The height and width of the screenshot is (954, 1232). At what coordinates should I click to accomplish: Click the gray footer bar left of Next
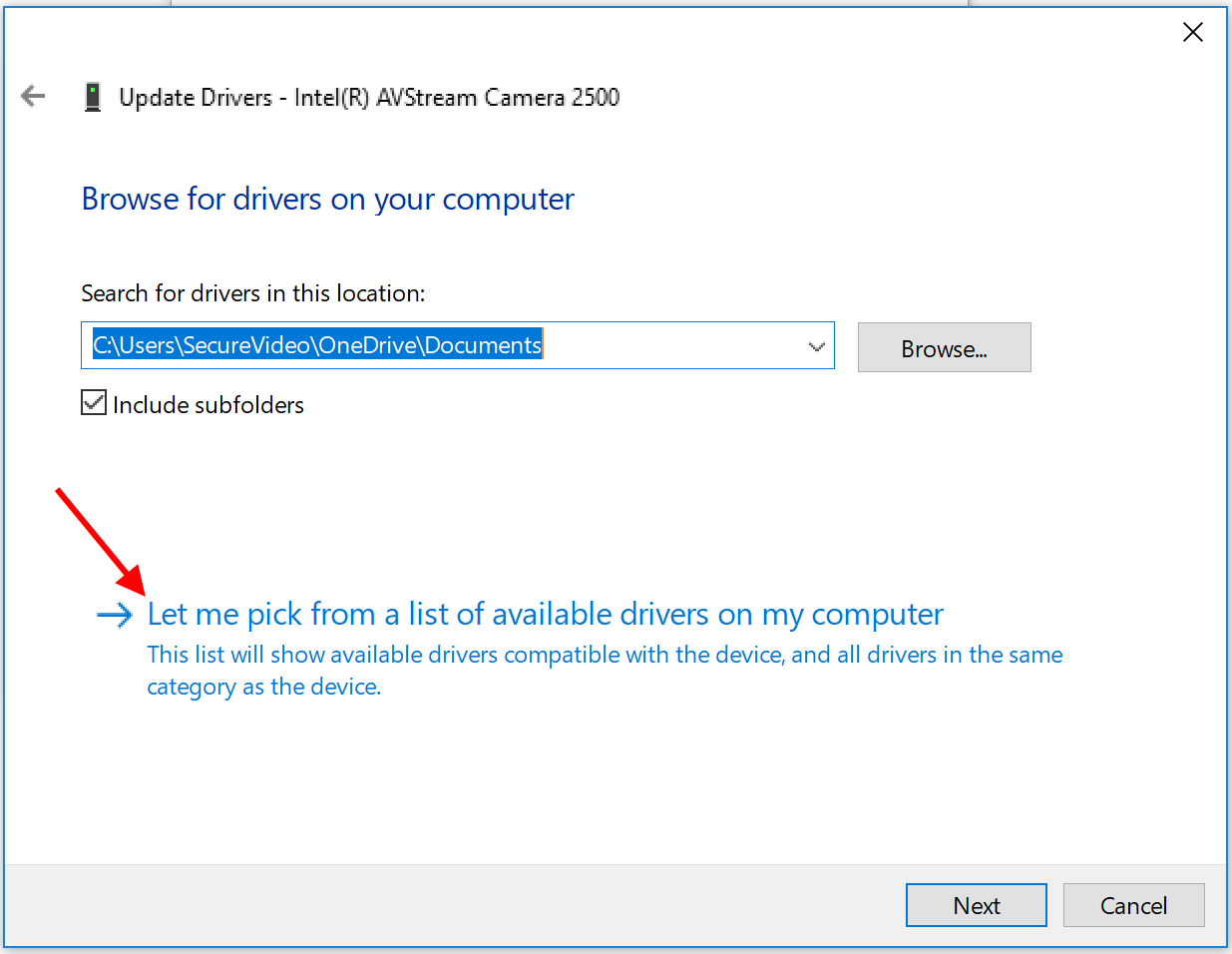pos(449,905)
